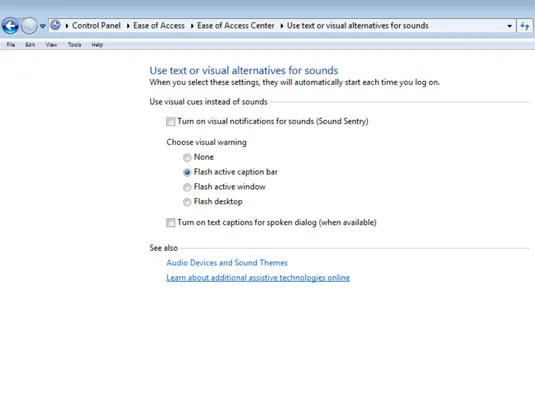This screenshot has width=535, height=400.
Task: Open the File menu
Action: (x=11, y=45)
